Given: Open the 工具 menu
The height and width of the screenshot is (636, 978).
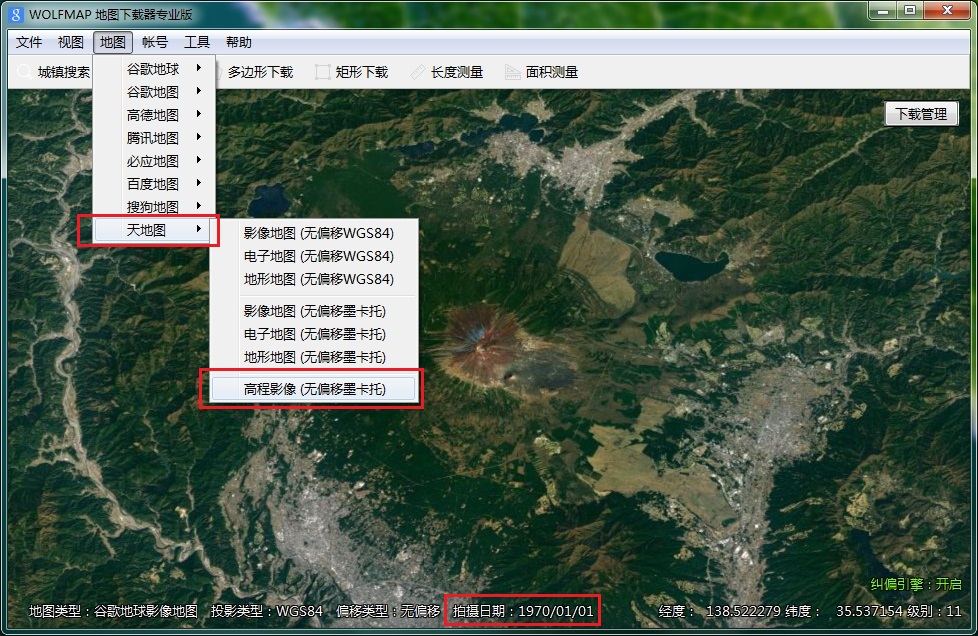Looking at the screenshot, I should coord(197,42).
